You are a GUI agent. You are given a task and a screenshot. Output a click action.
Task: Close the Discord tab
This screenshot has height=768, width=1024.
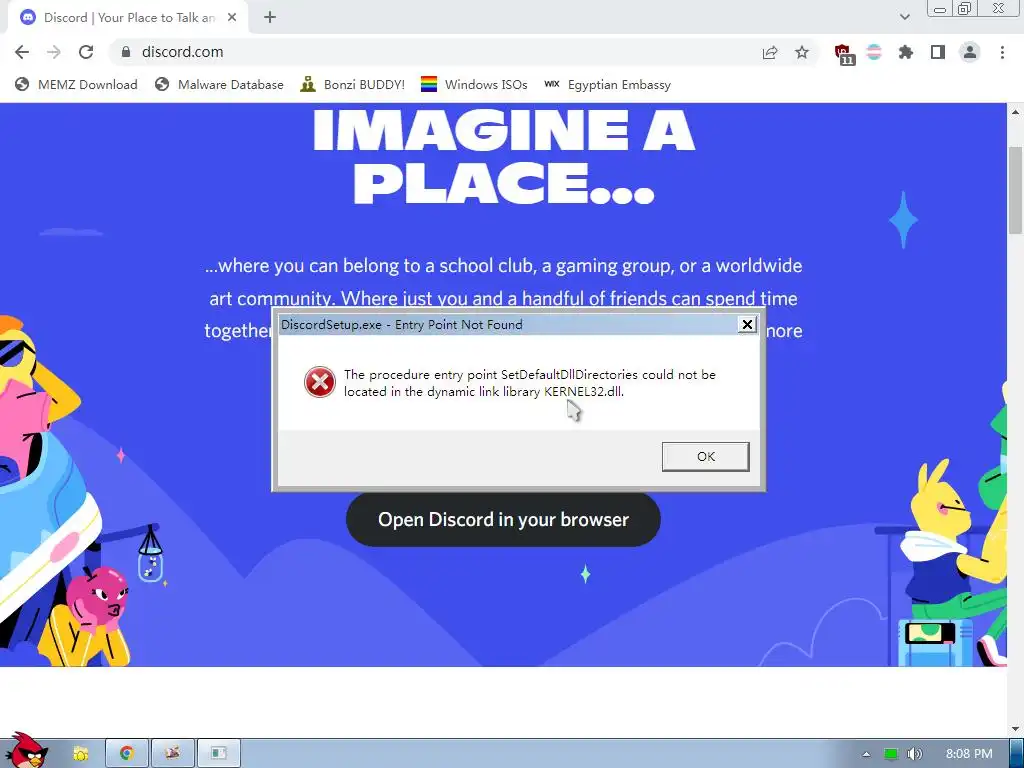pos(232,18)
